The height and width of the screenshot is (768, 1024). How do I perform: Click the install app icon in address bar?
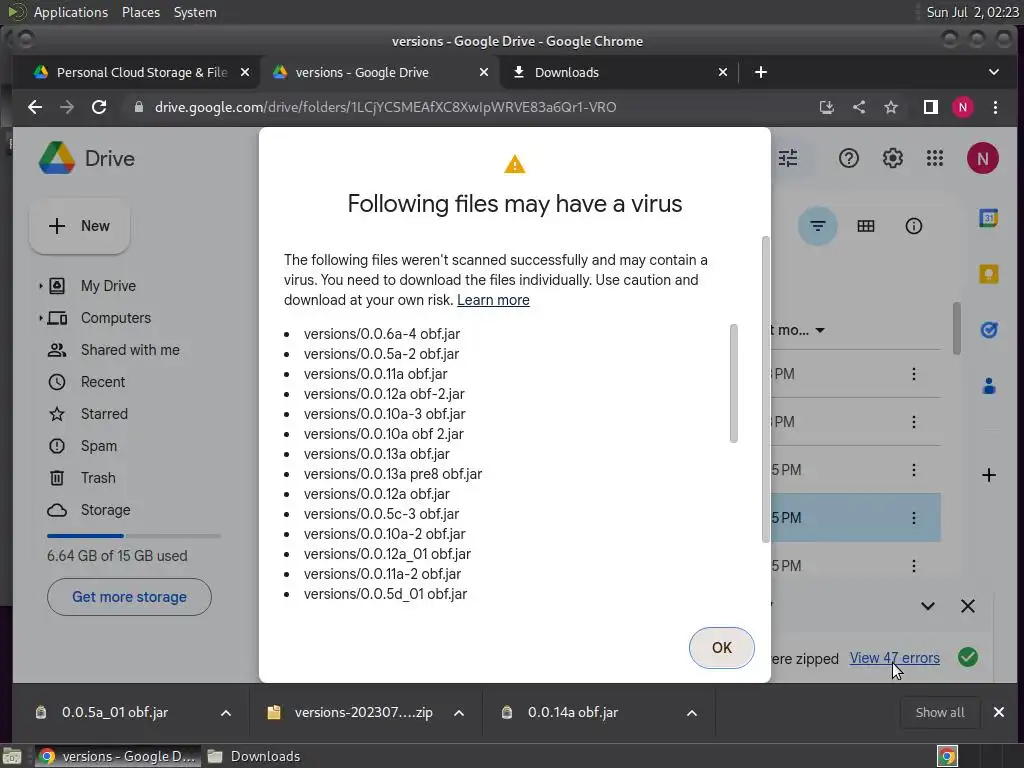(x=826, y=107)
